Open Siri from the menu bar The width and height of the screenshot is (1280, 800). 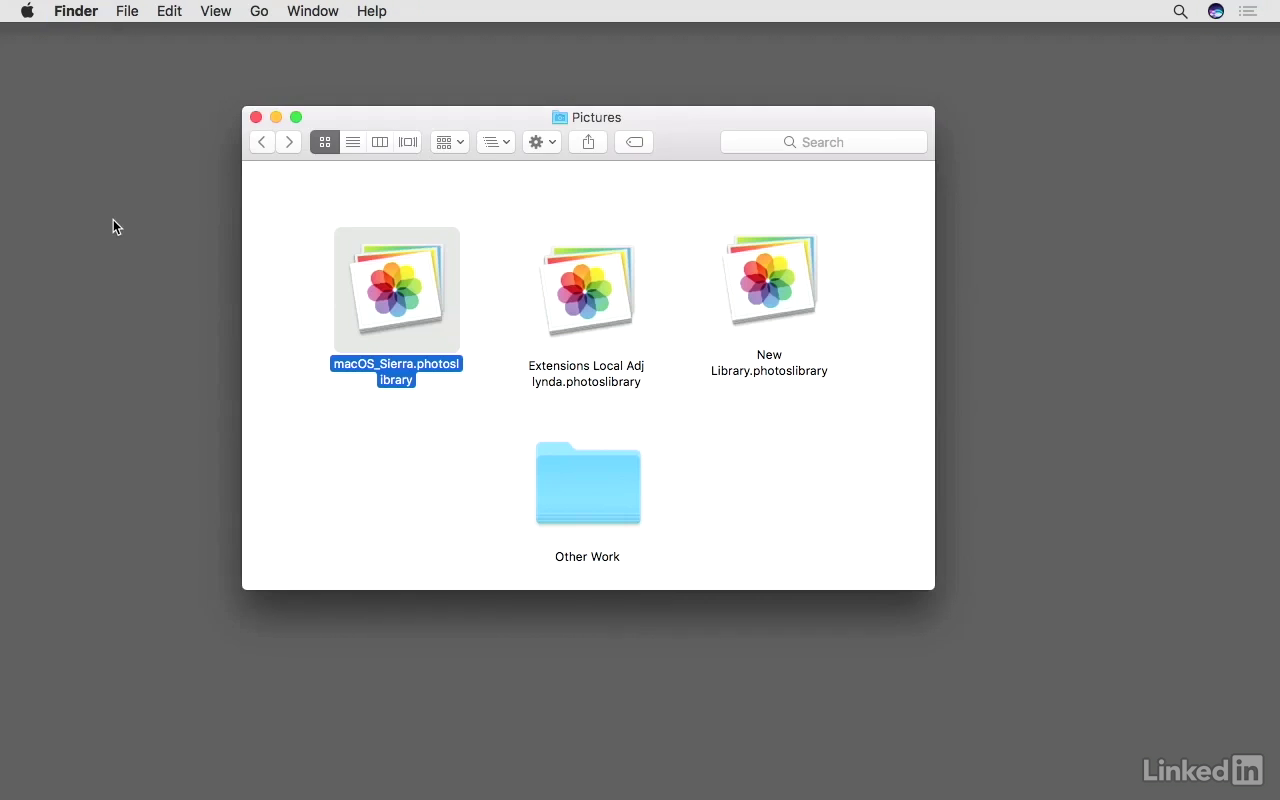(1216, 11)
